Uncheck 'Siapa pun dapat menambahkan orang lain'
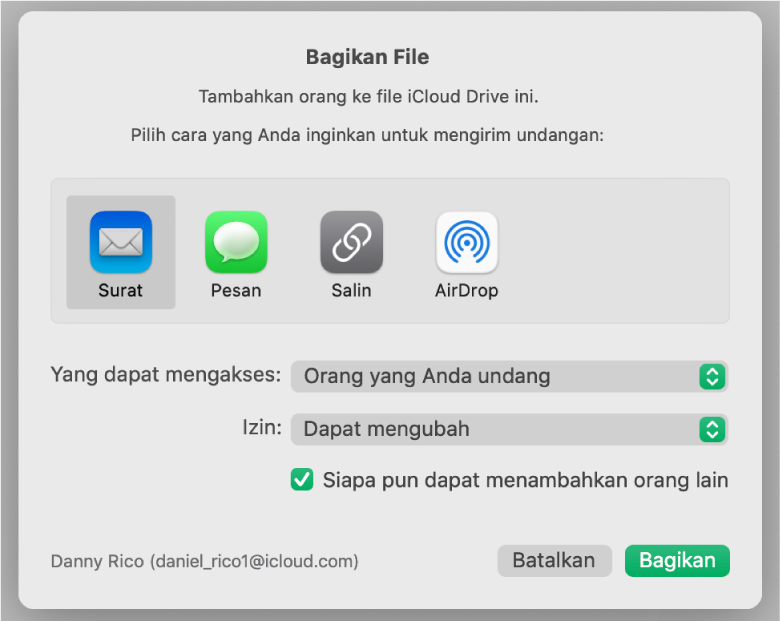Screen dimensions: 780x622 click(302, 480)
